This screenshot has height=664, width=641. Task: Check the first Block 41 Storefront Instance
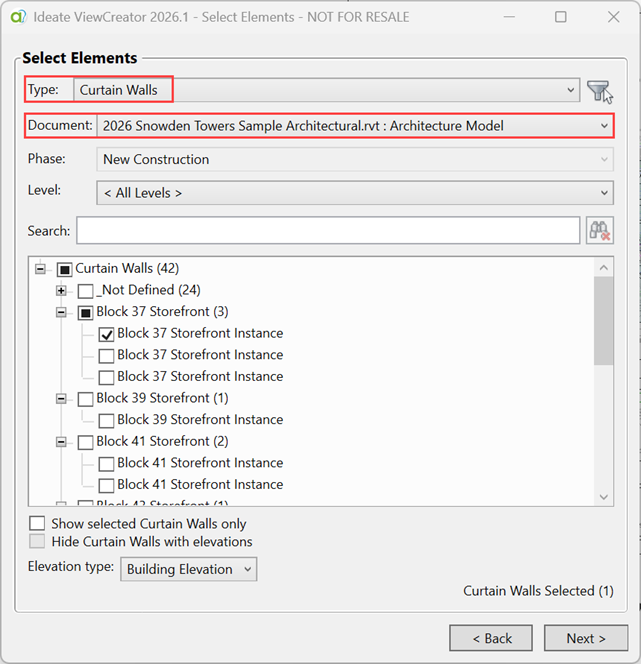point(106,464)
